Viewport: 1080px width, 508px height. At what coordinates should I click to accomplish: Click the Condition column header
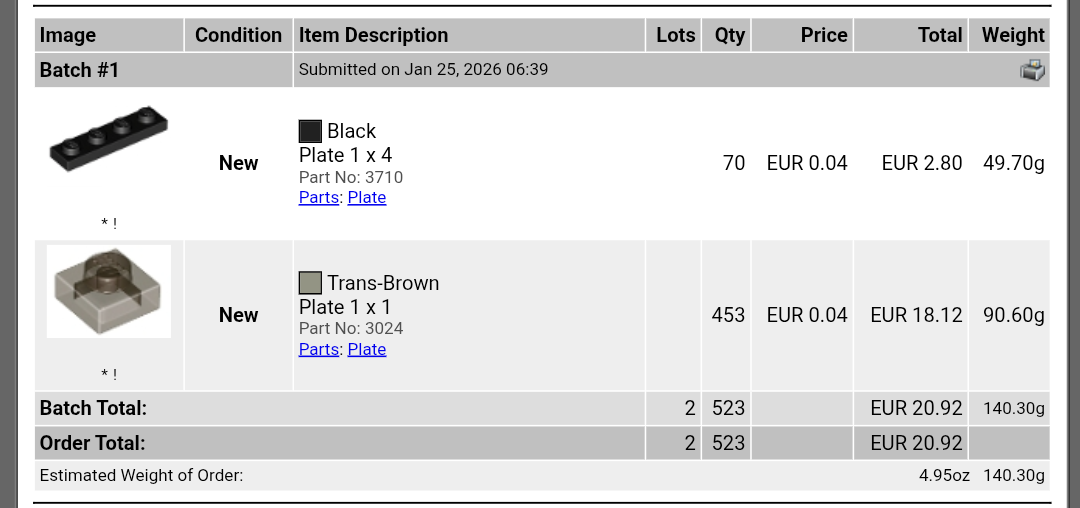[238, 35]
